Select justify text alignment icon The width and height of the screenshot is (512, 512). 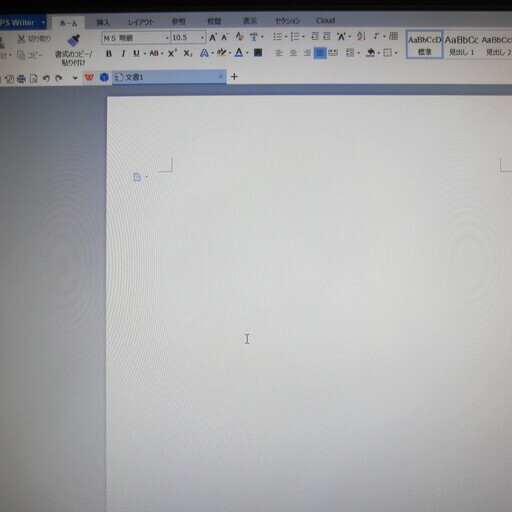pos(320,53)
